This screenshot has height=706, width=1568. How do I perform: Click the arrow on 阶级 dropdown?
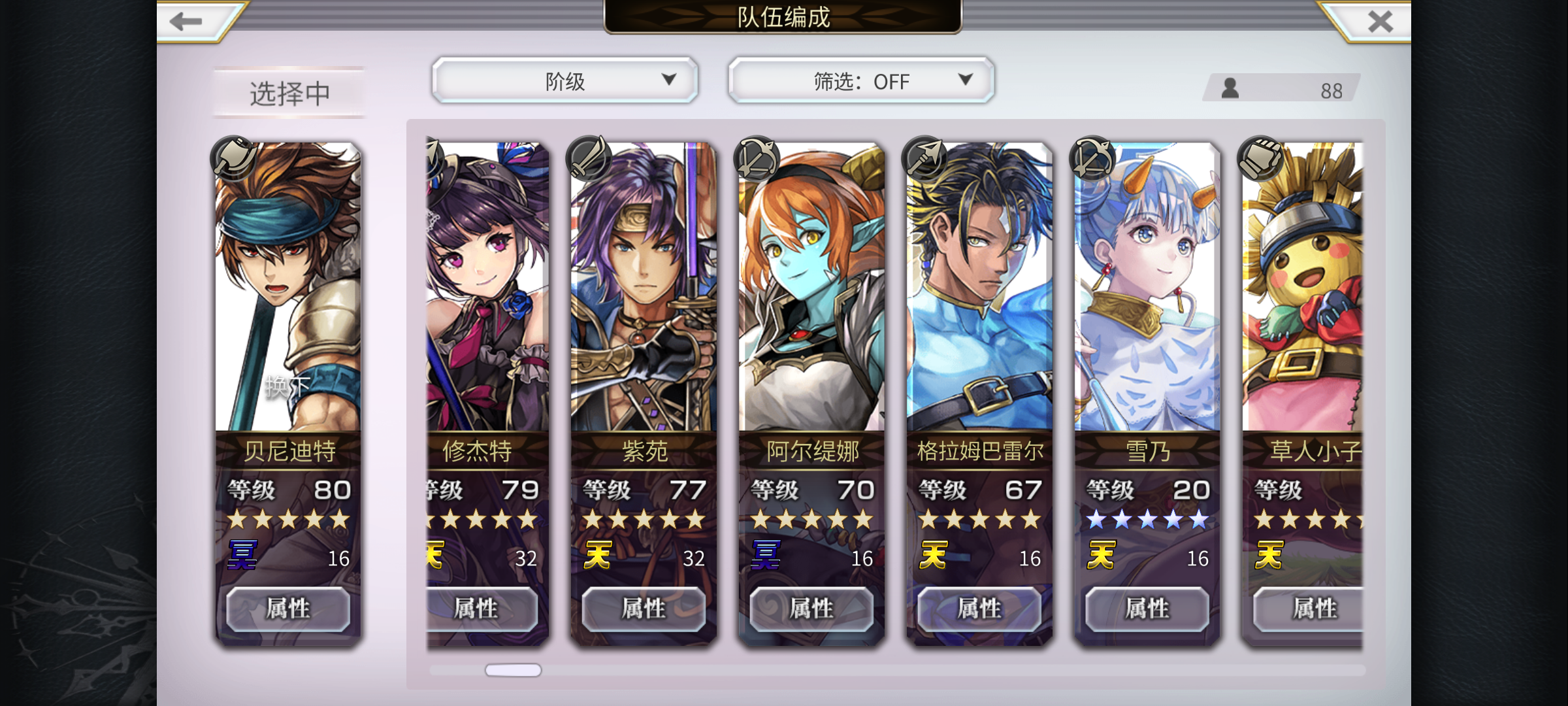click(x=669, y=79)
